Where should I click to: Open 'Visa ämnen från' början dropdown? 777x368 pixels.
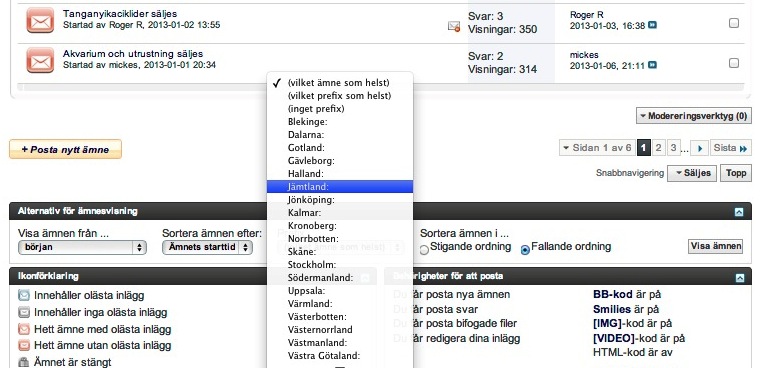coord(82,247)
